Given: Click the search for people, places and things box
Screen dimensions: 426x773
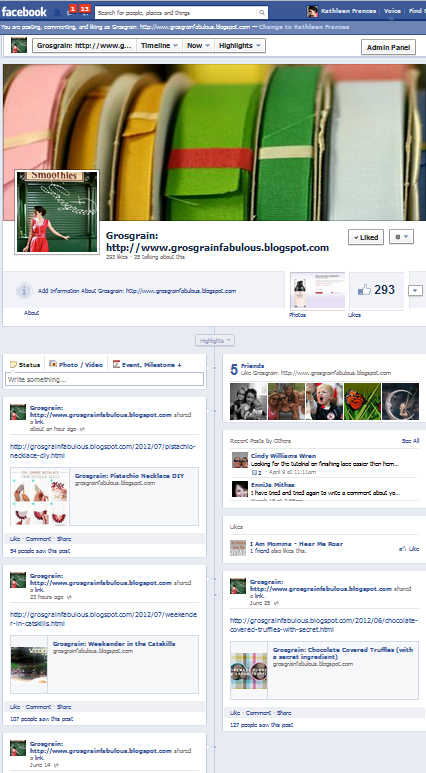Looking at the screenshot, I should [177, 12].
